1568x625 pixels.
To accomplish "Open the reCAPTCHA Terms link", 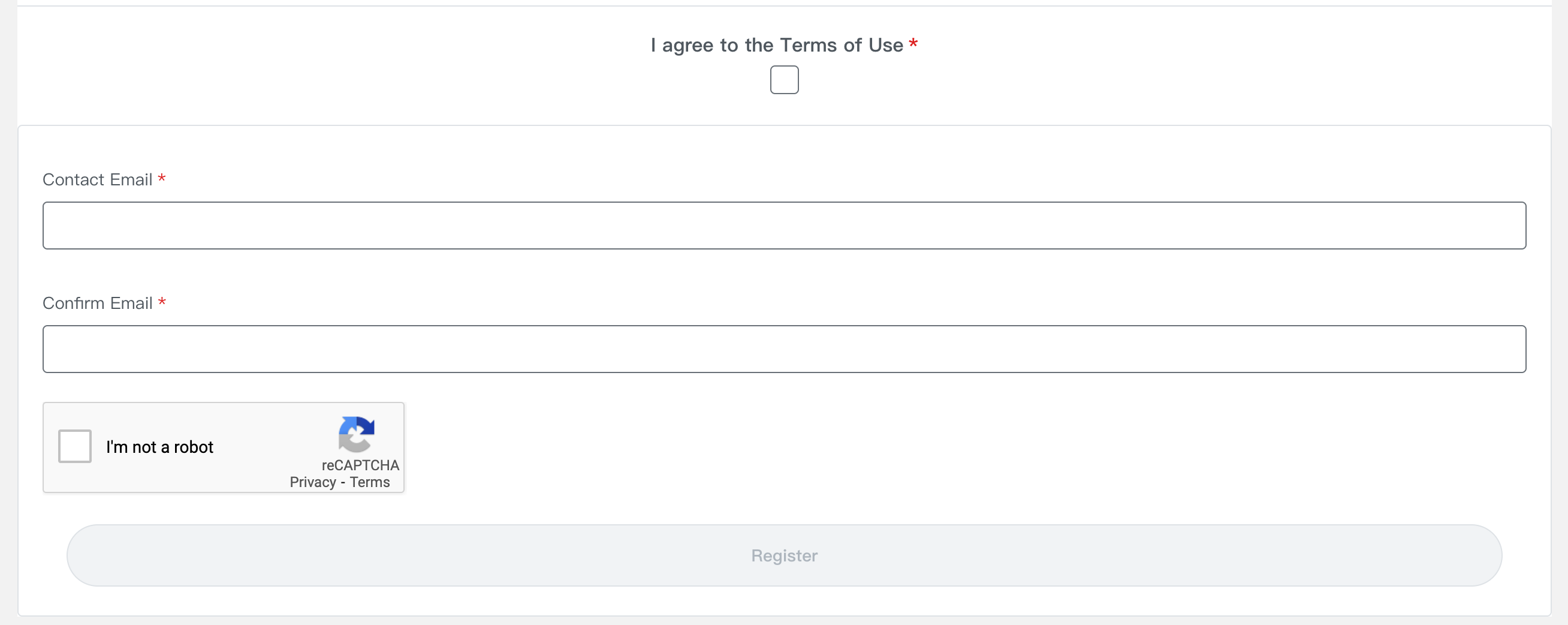I will [x=369, y=482].
